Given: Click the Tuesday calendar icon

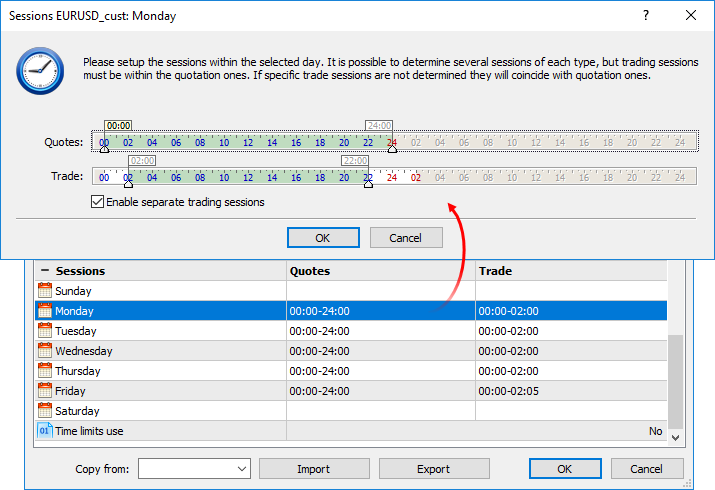Looking at the screenshot, I should pos(45,330).
